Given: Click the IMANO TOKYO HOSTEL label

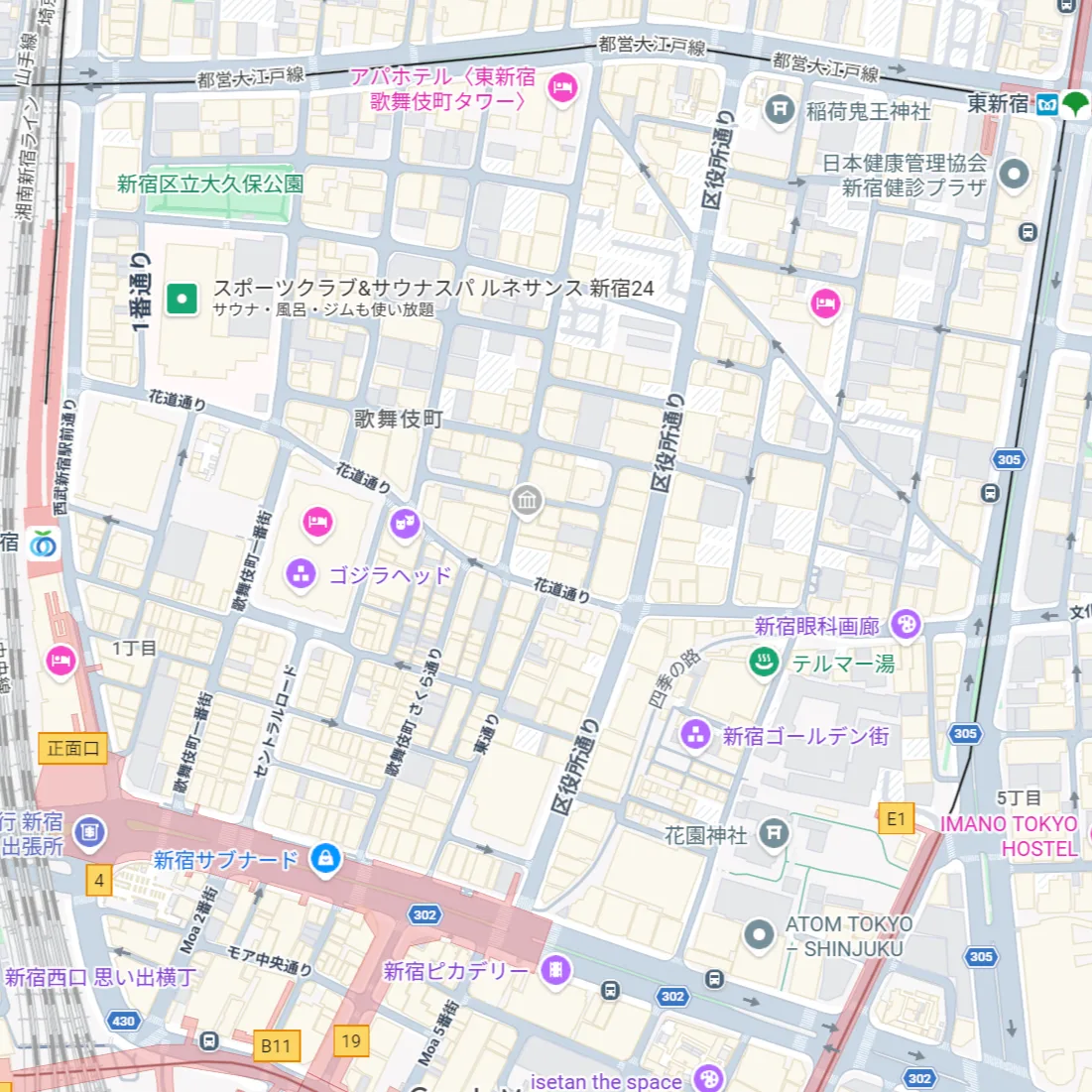Looking at the screenshot, I should click(1009, 836).
